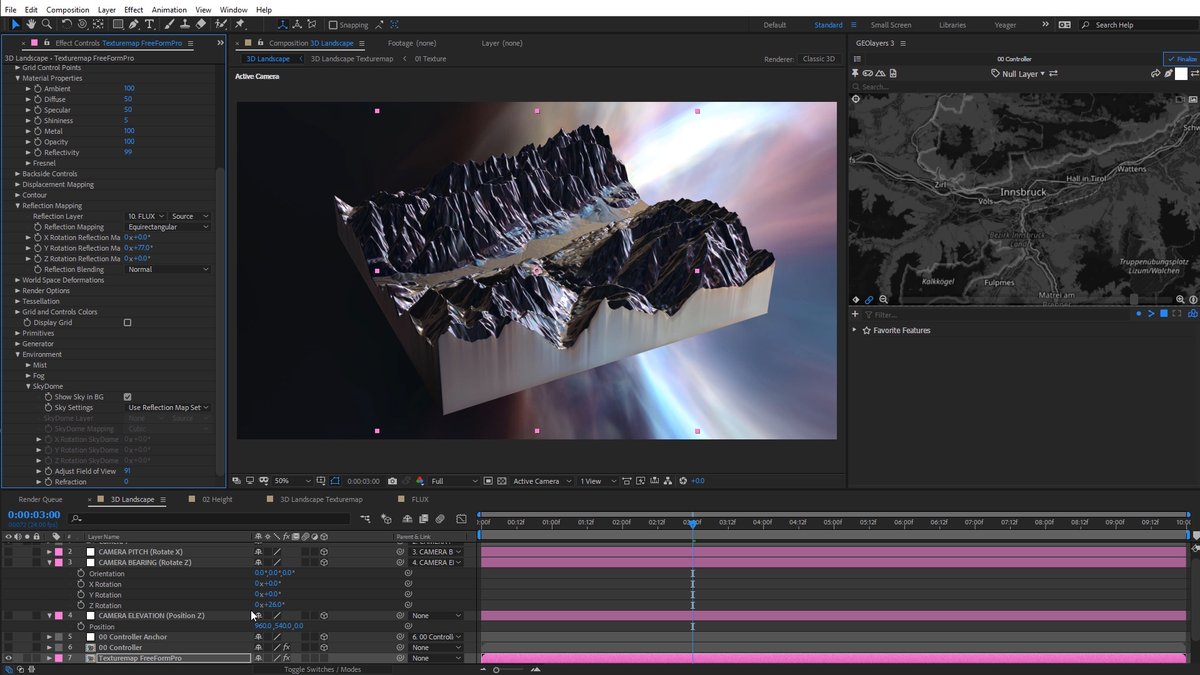Open the viewer 50% magnification dropdown
Viewport: 1200px width, 675px height.
point(293,481)
